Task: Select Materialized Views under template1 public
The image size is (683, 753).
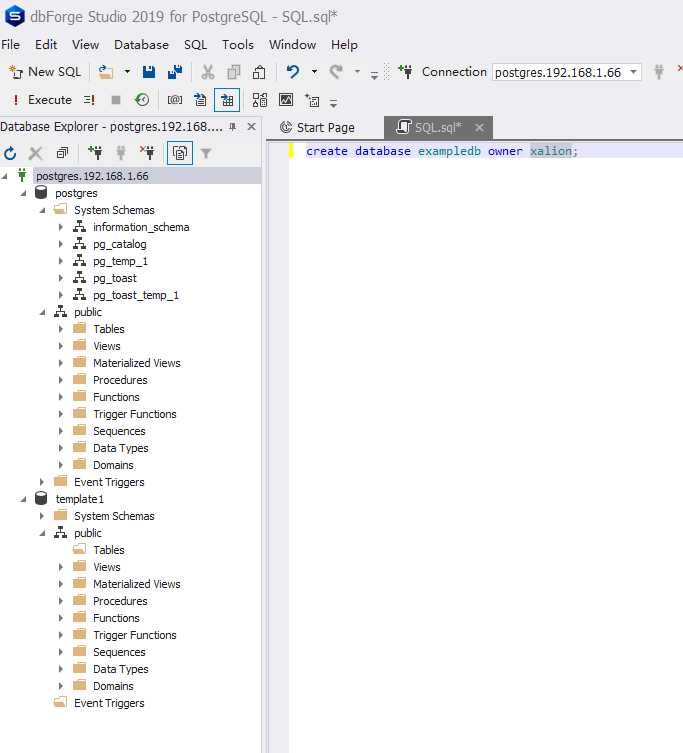Action: tap(136, 584)
